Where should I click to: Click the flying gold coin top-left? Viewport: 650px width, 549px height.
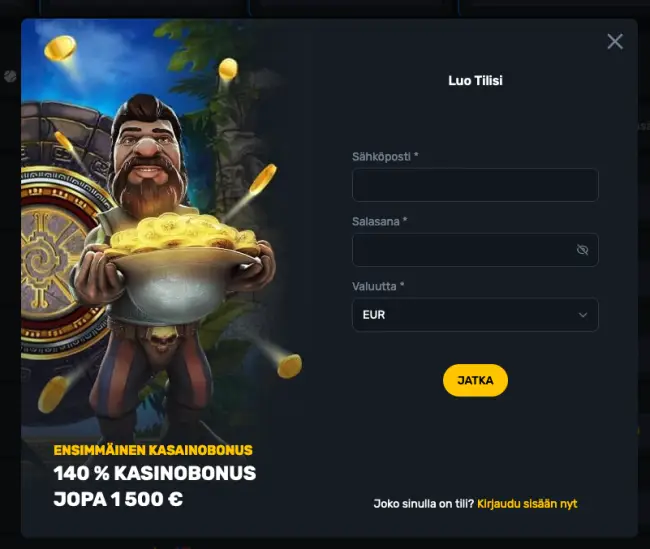tap(60, 48)
